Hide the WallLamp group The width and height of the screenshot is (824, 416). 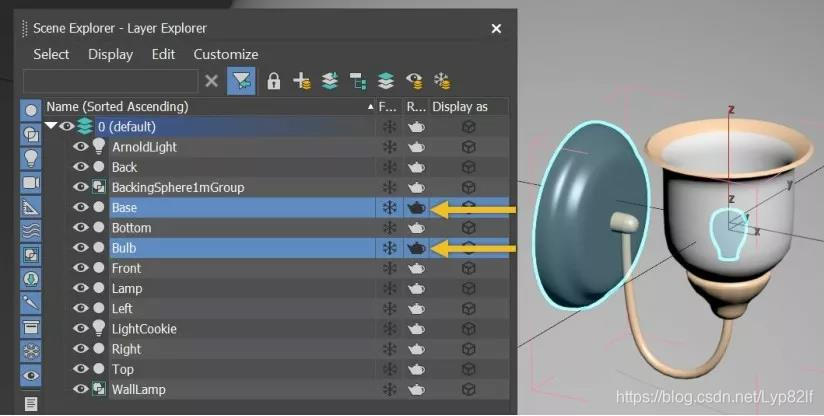point(80,389)
